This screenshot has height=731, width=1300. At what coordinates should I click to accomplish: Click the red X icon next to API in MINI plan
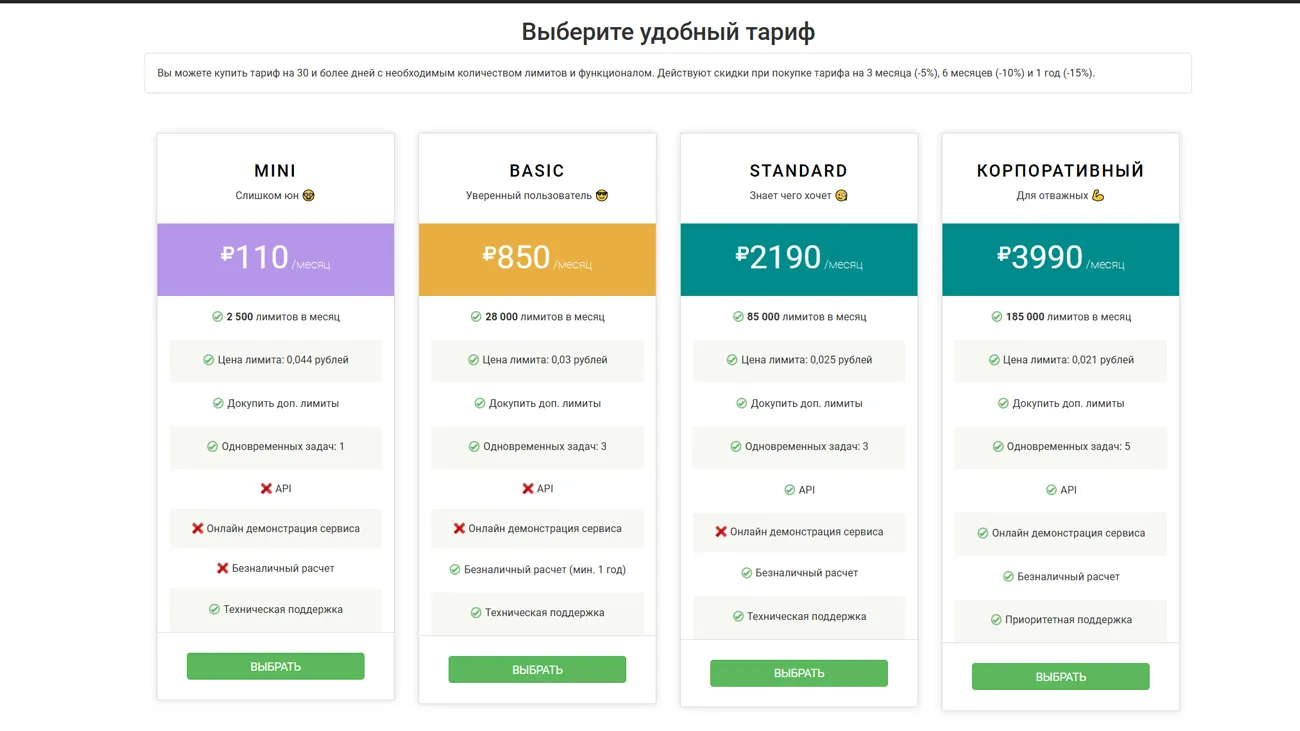pos(266,489)
